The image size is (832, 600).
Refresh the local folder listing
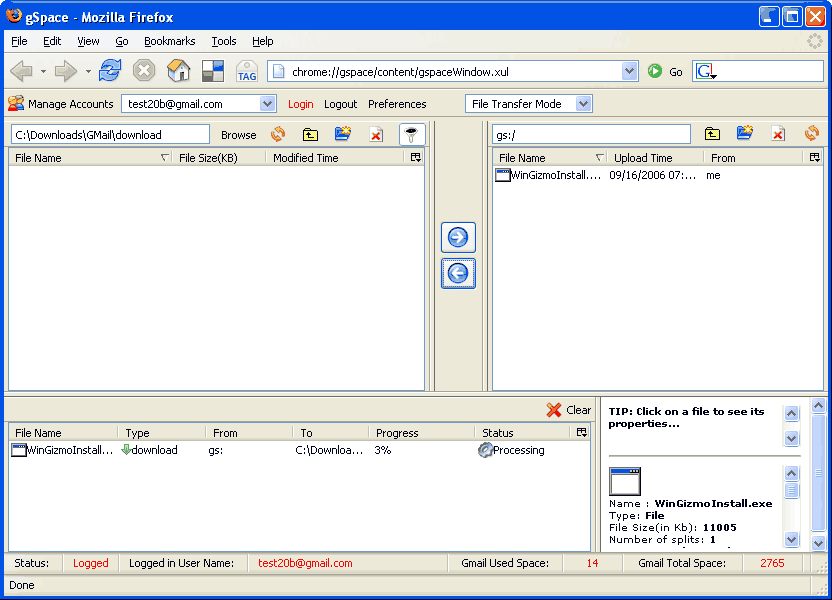point(278,134)
